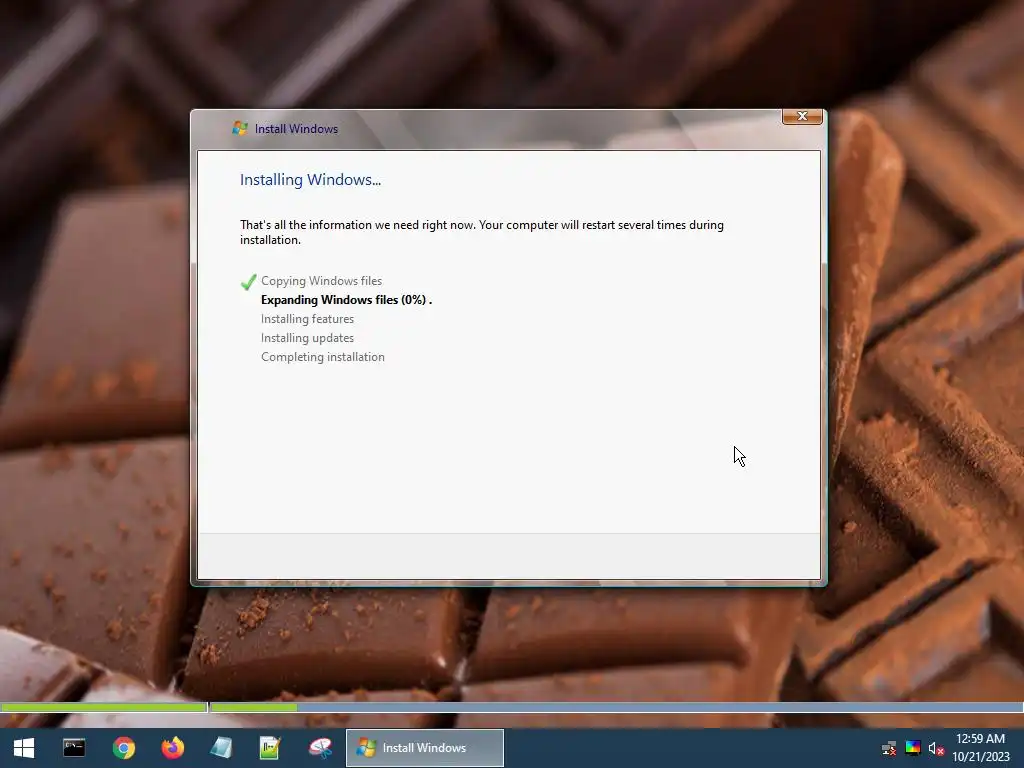Open the Windows Start menu
Viewport: 1024px width, 768px height.
(x=24, y=748)
